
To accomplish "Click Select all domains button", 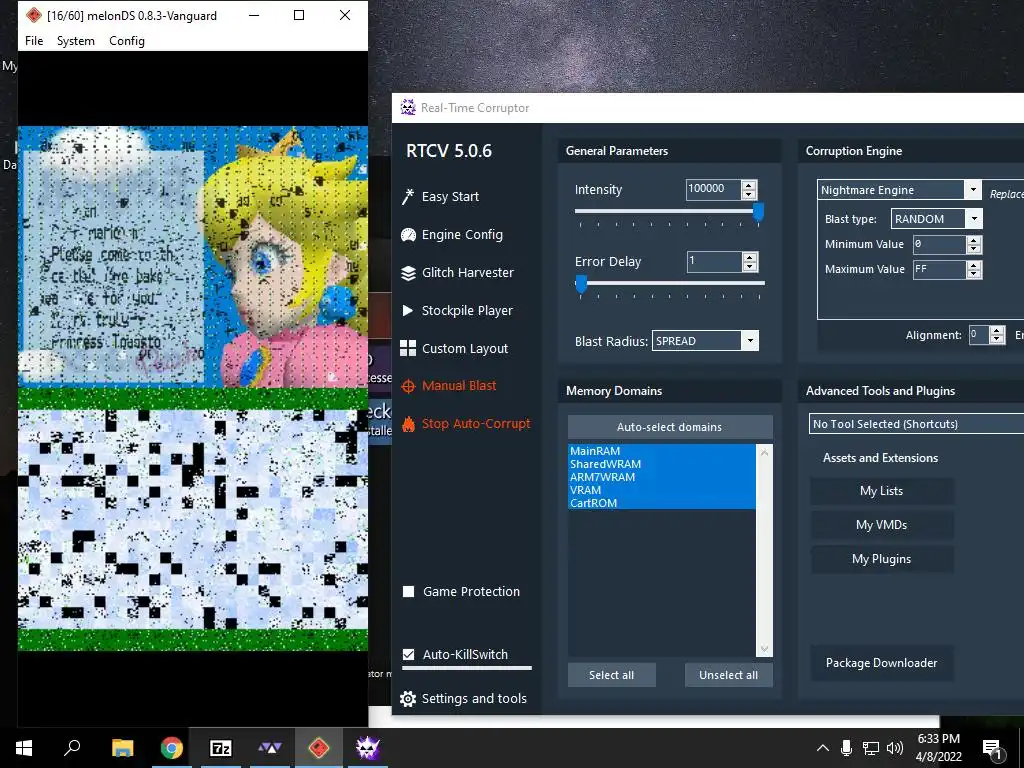I will coord(611,675).
